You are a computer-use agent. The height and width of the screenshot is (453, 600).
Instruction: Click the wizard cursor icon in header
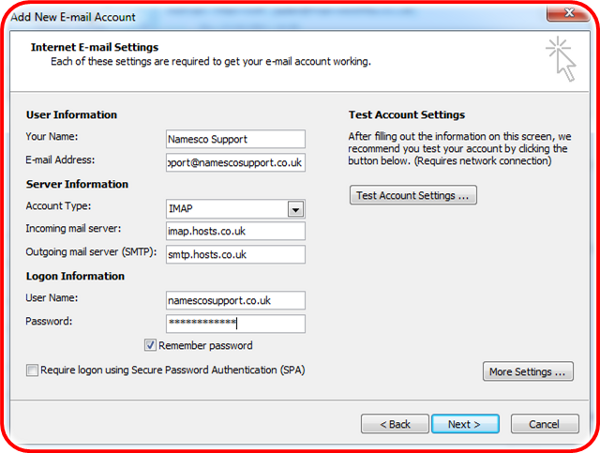point(563,59)
